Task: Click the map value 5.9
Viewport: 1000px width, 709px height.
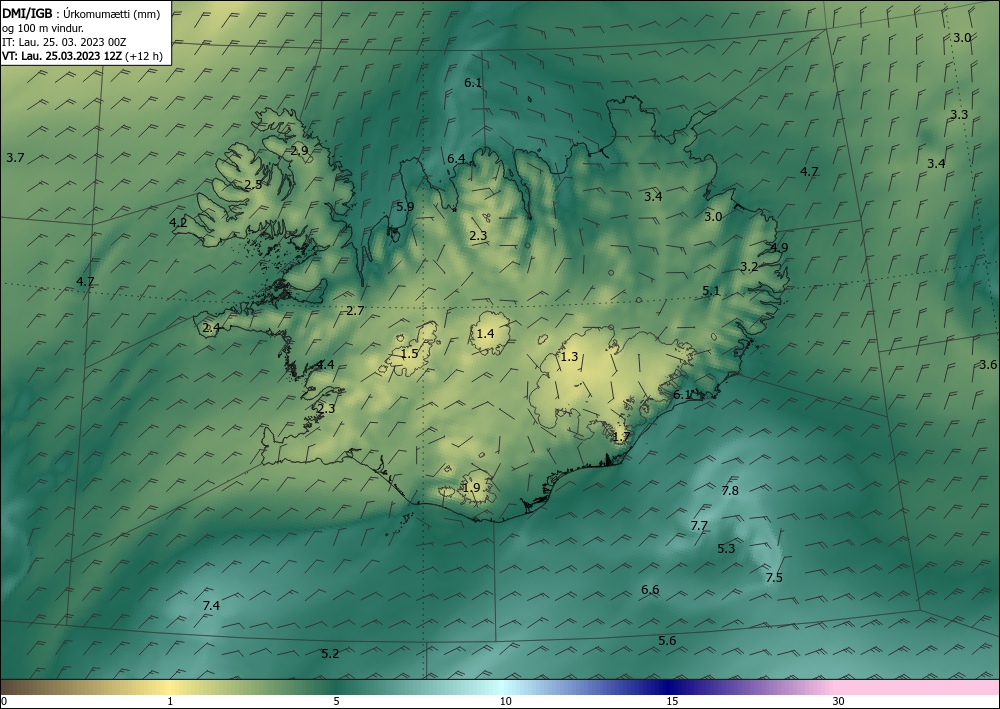Action: click(x=405, y=207)
